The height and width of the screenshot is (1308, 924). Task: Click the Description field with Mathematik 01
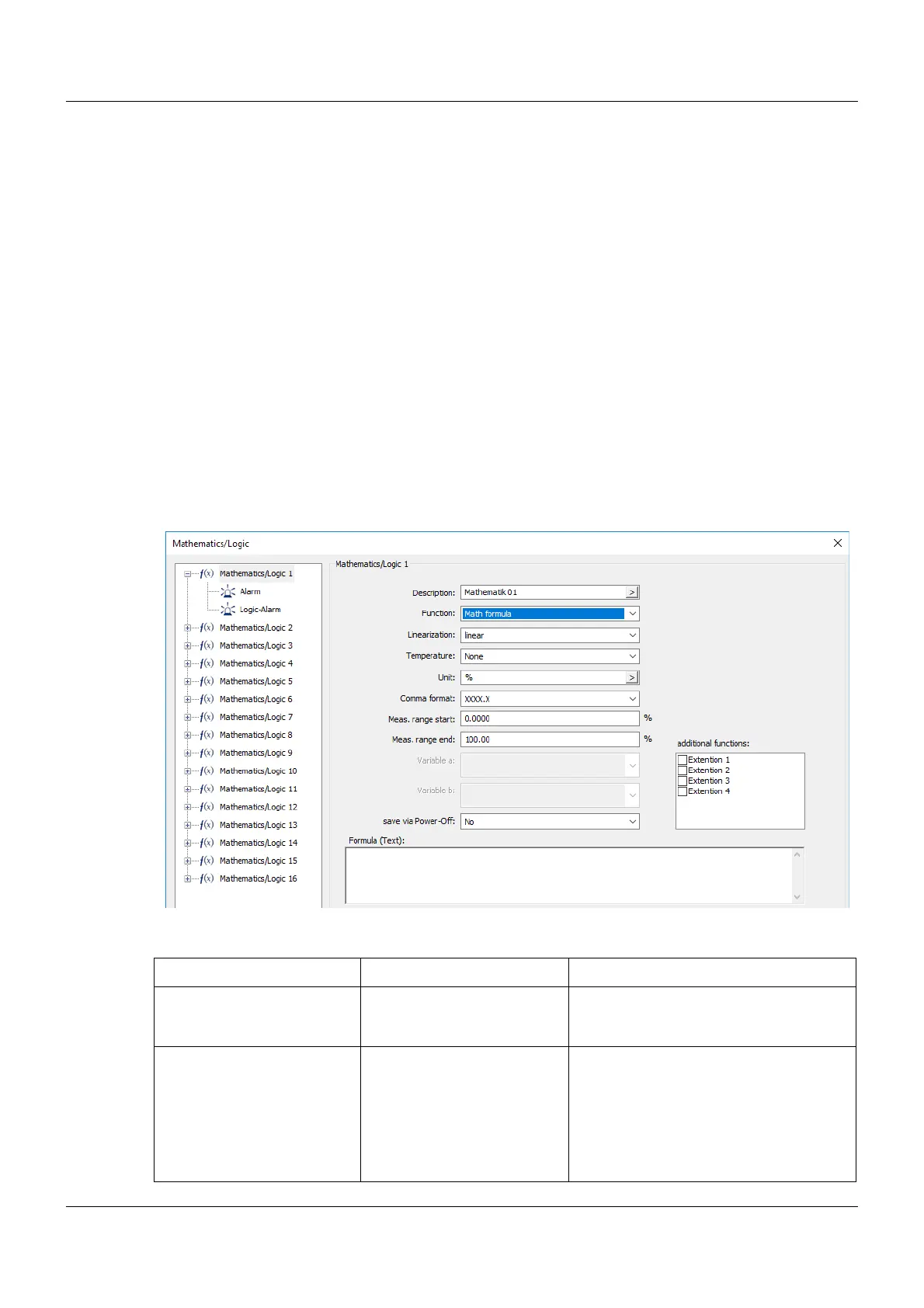(x=544, y=593)
